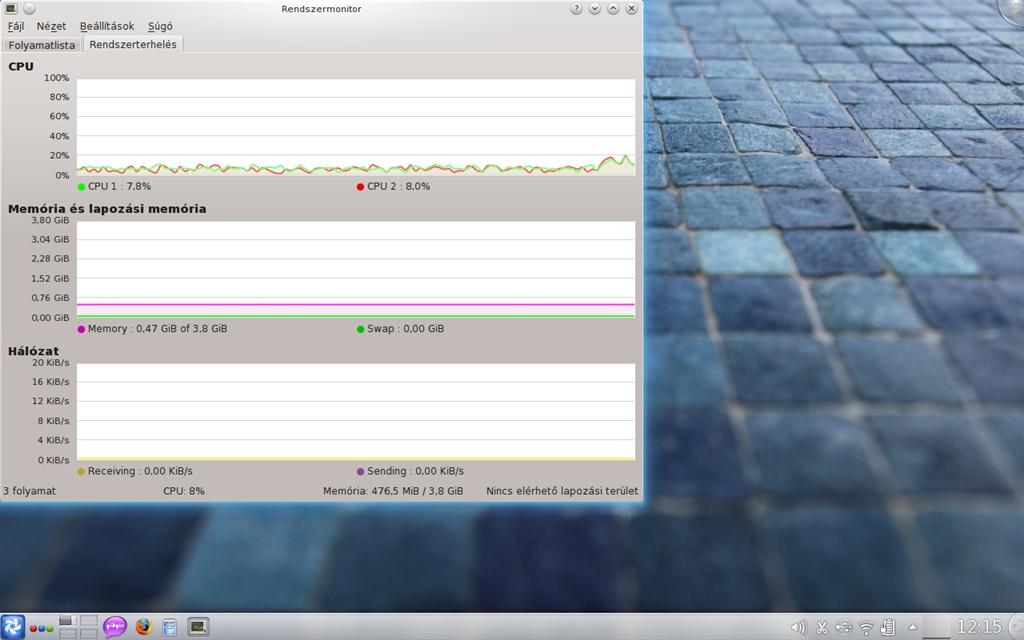This screenshot has height=640, width=1024.
Task: Click the purple Sending legend dot
Action: pyautogui.click(x=360, y=472)
